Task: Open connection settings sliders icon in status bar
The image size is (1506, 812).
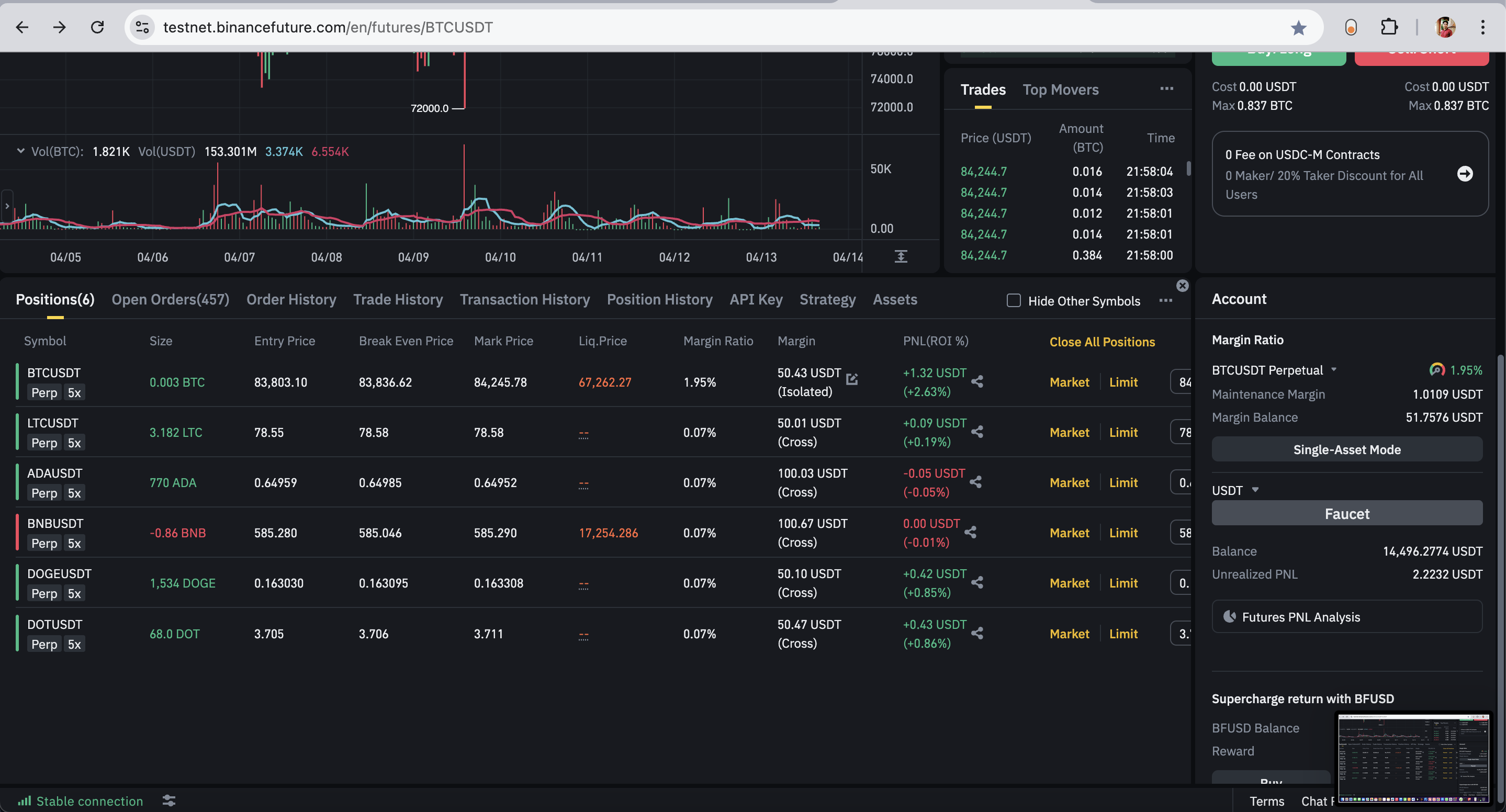Action: click(169, 800)
